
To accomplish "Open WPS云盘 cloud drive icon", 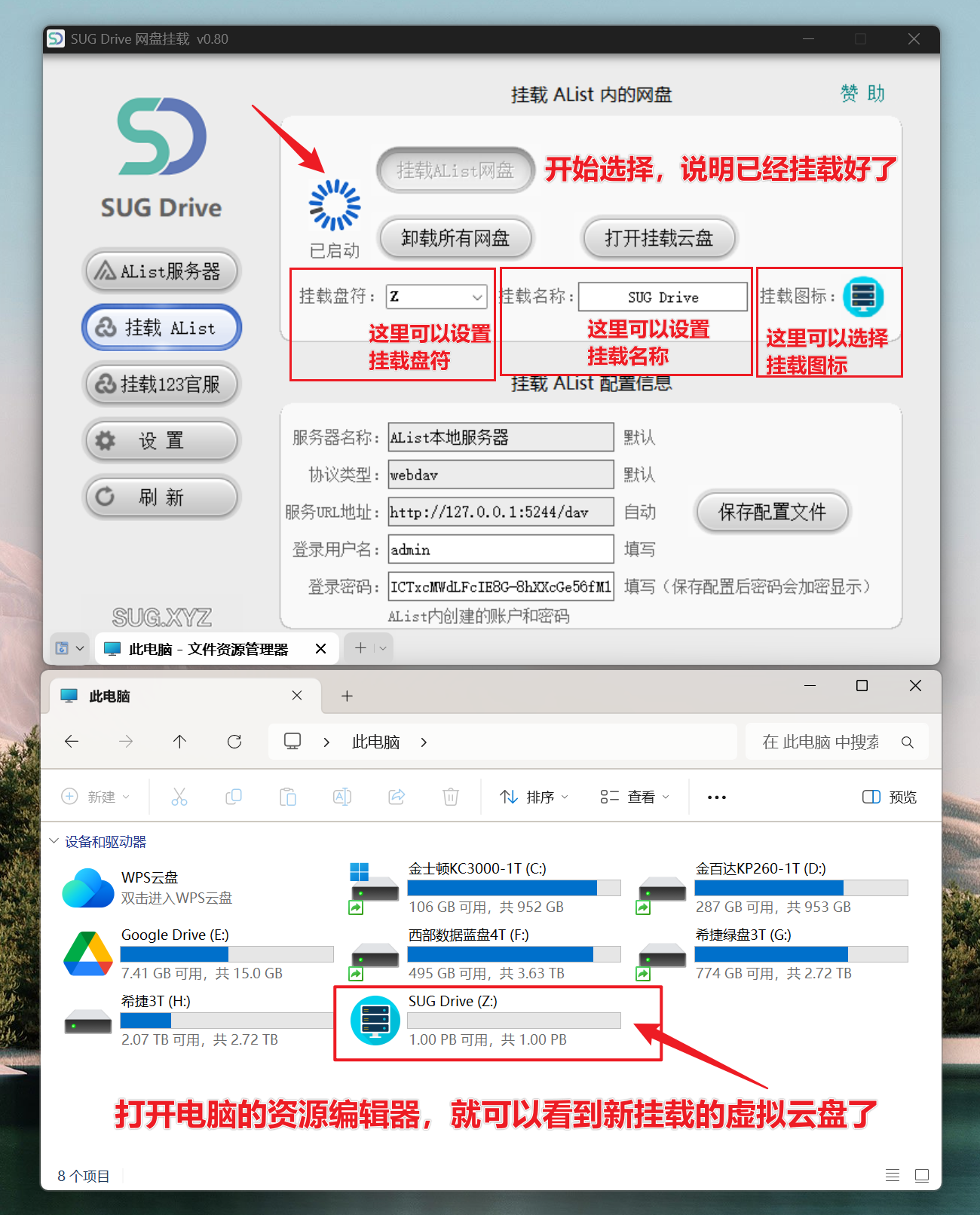I will tap(88, 888).
